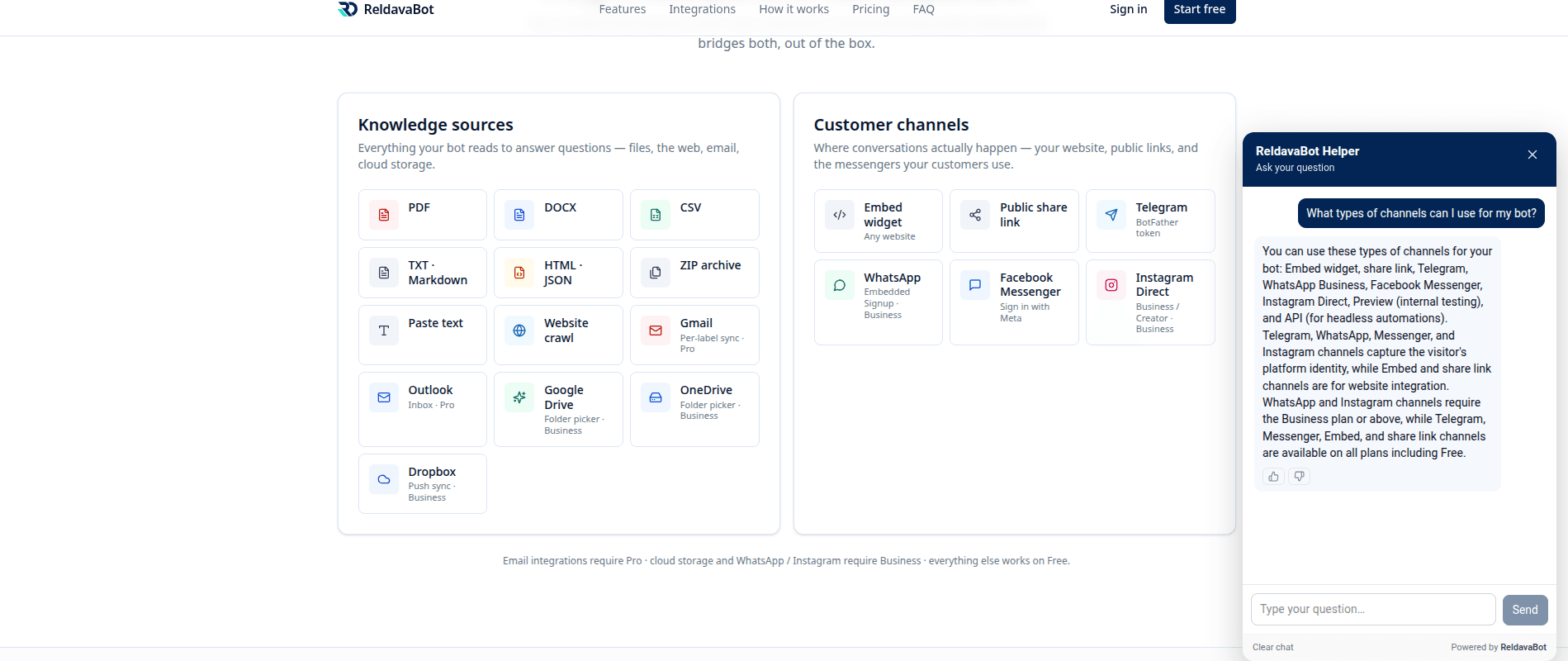Click the CSV spreadsheet icon
This screenshot has height=661, width=1568.
(656, 215)
